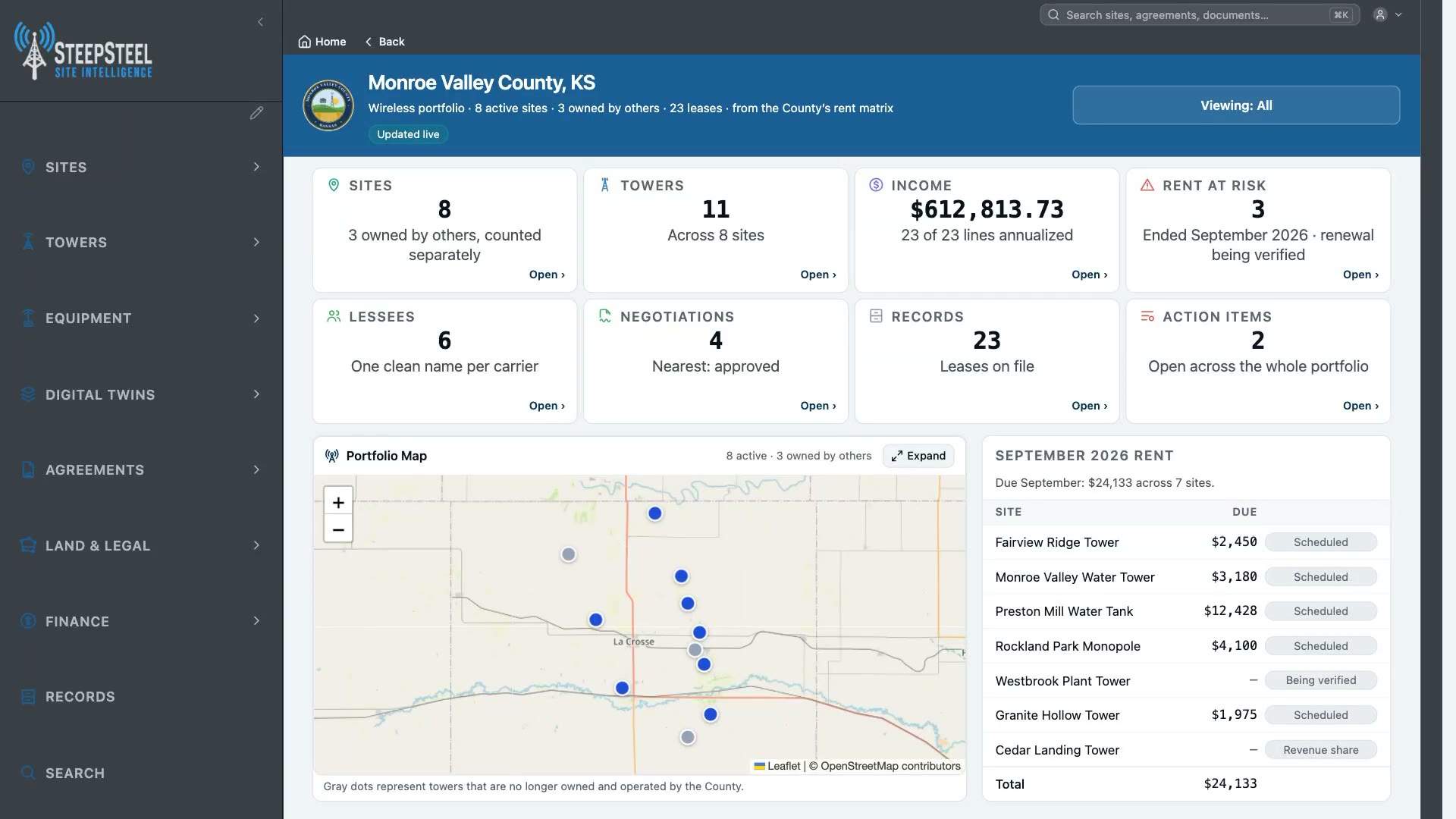Open the Action Items card

(x=1360, y=406)
